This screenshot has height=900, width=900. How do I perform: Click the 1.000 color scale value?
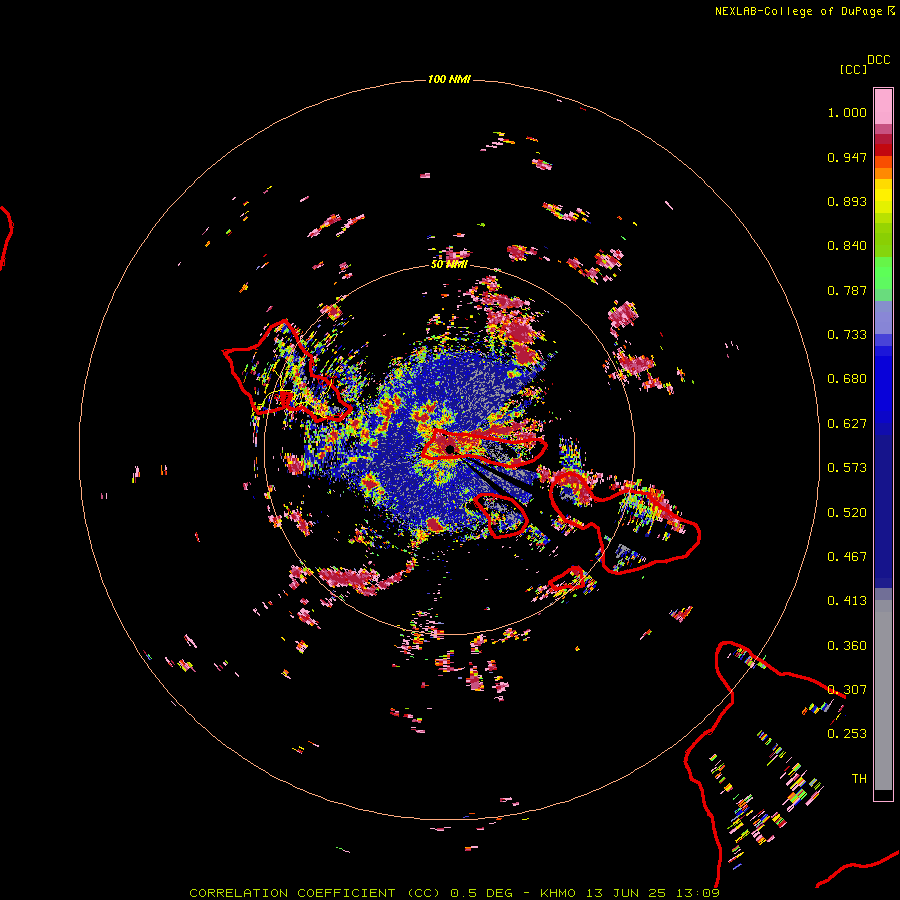[x=847, y=112]
